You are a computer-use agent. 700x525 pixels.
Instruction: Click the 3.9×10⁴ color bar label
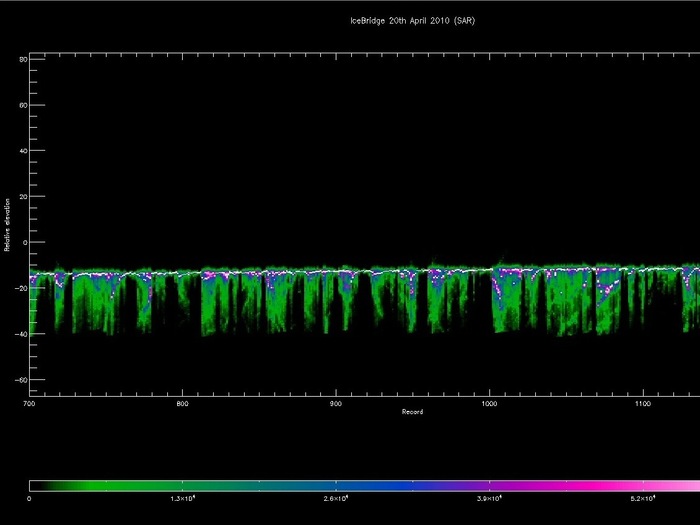[x=486, y=498]
